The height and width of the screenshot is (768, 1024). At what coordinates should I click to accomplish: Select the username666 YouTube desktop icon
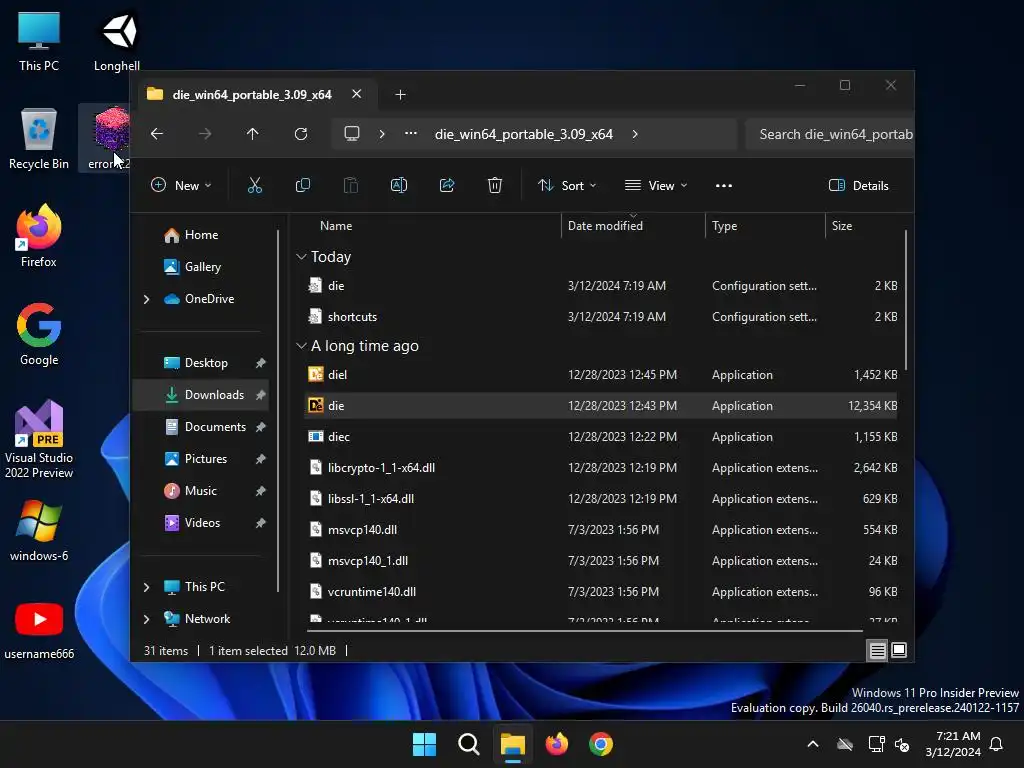pos(39,630)
